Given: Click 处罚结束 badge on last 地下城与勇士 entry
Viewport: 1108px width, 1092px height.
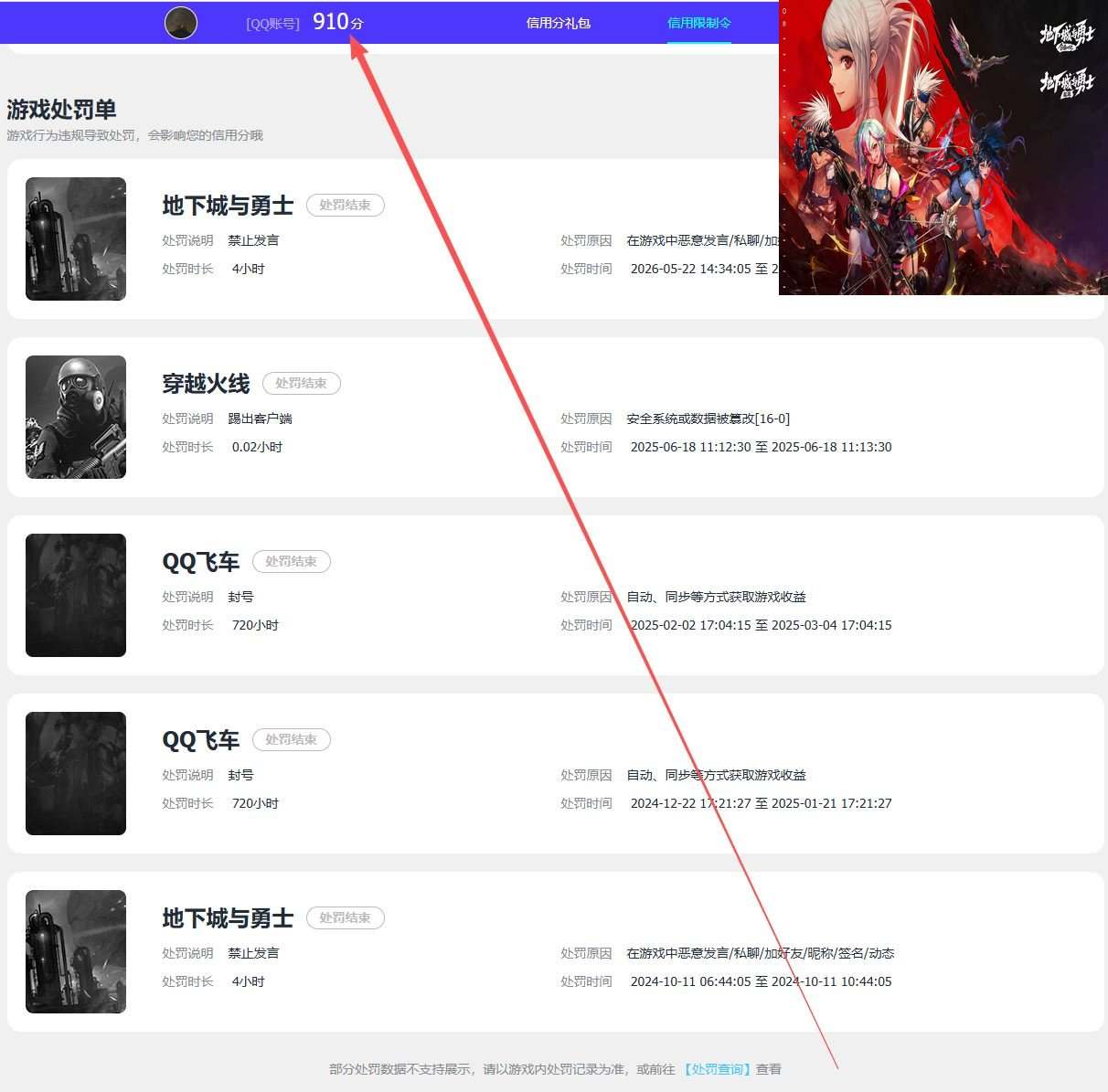Looking at the screenshot, I should 346,917.
